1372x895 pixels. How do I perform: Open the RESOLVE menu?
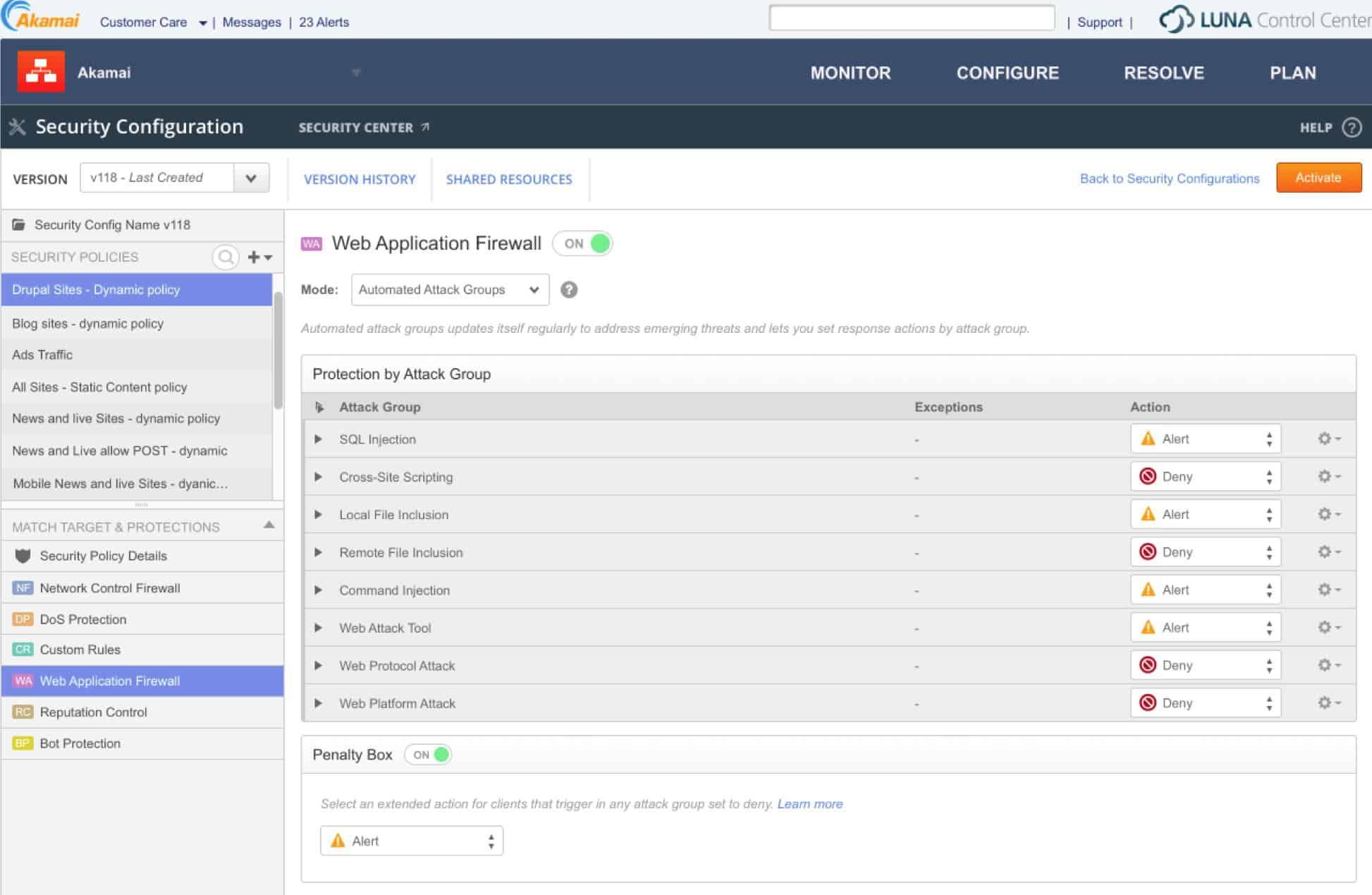pos(1164,73)
